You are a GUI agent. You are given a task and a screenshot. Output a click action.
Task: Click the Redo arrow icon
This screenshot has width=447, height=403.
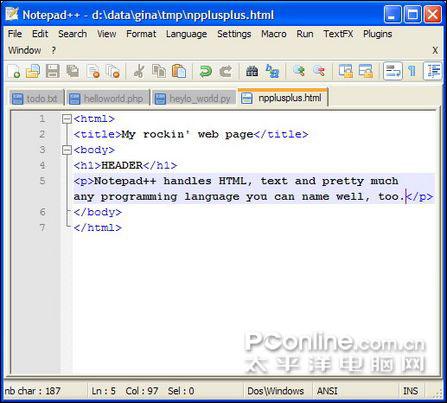[226, 71]
